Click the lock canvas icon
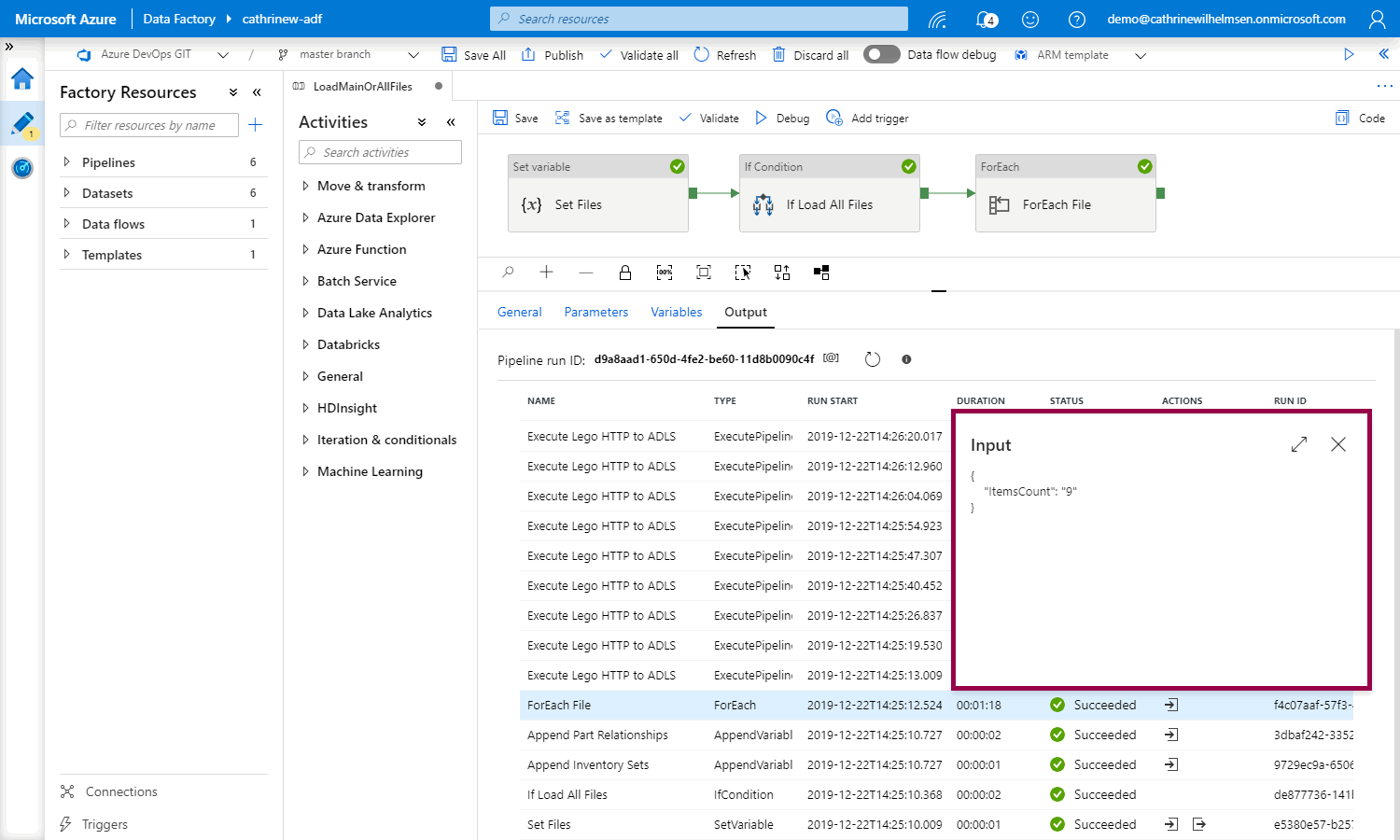Screen dimensions: 1400x840 [625, 273]
